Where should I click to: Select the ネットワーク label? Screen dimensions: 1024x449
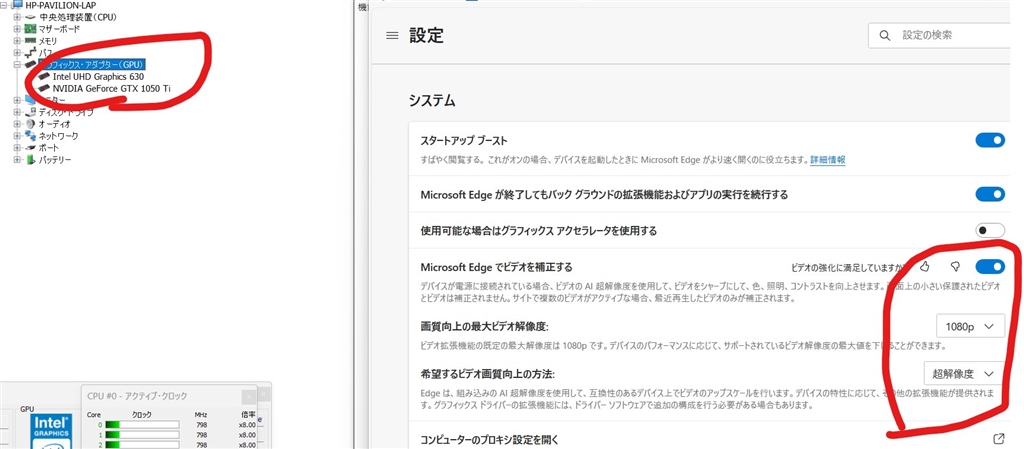[58, 136]
